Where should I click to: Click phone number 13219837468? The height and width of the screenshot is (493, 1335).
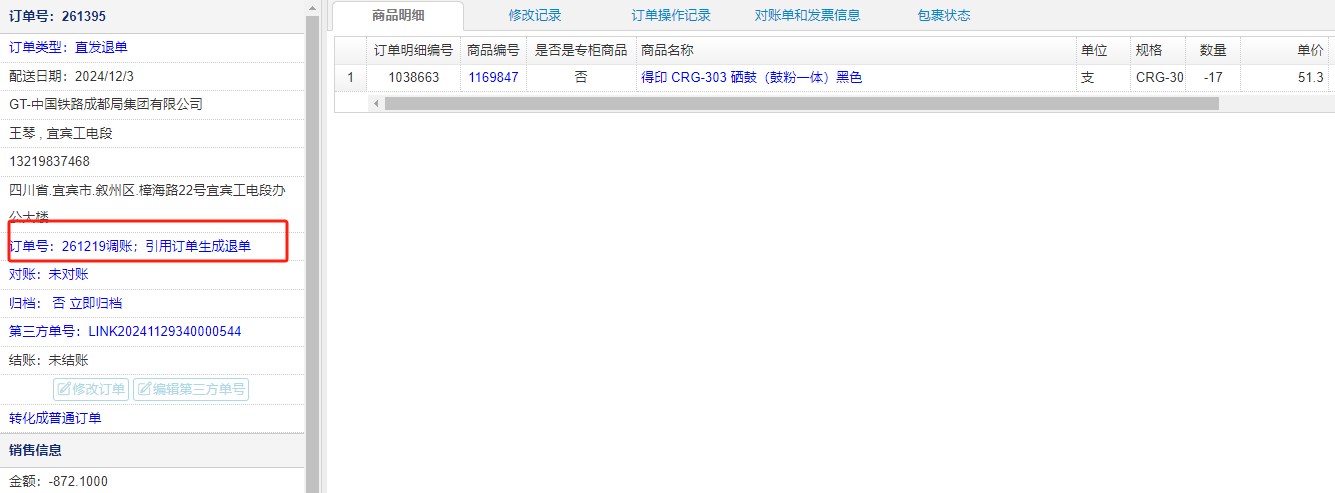(x=49, y=161)
